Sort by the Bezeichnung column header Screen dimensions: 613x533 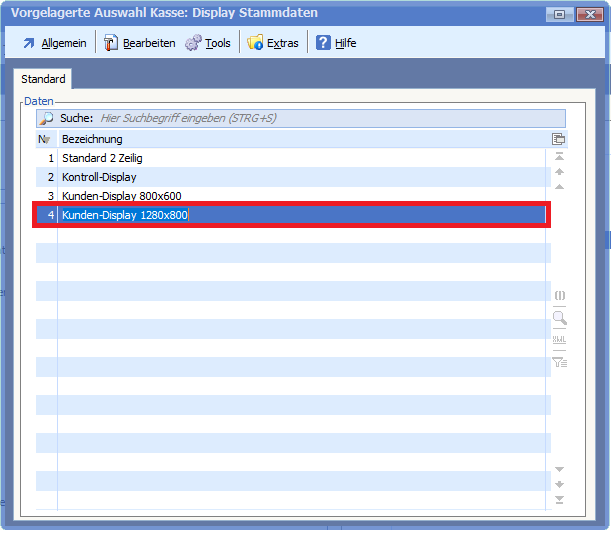point(300,139)
